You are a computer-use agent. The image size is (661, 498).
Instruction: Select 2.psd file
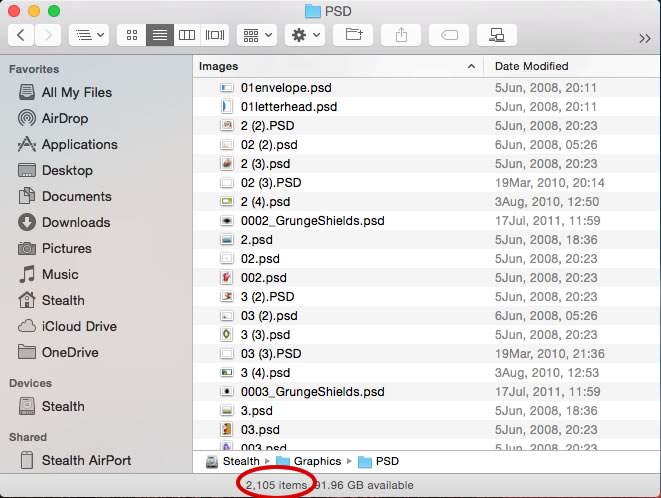pos(427,240)
